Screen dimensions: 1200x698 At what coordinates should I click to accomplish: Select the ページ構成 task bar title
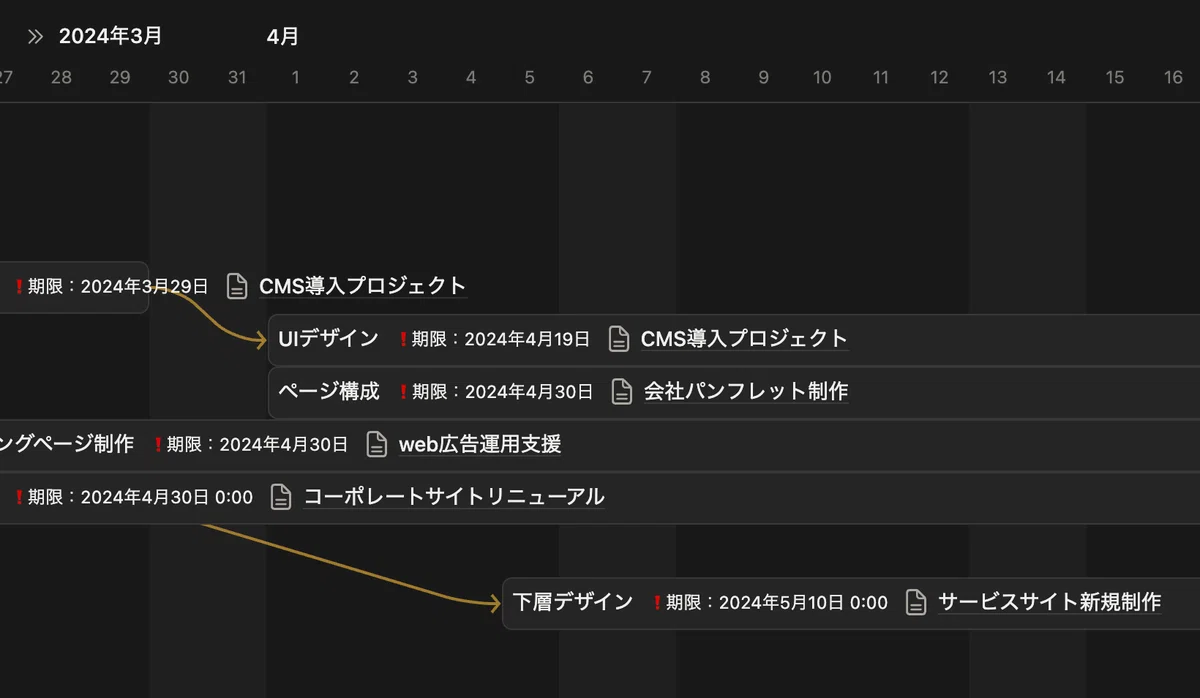click(x=329, y=391)
